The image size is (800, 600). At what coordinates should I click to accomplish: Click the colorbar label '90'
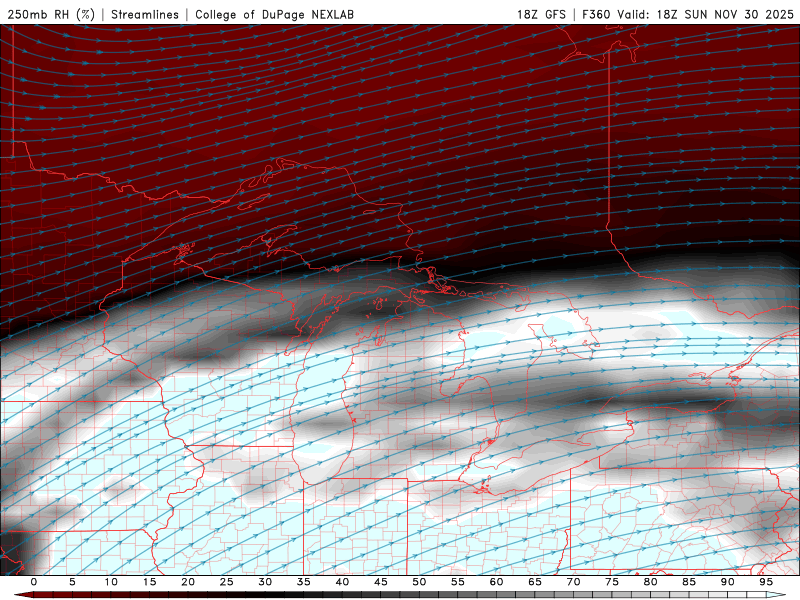pyautogui.click(x=727, y=582)
